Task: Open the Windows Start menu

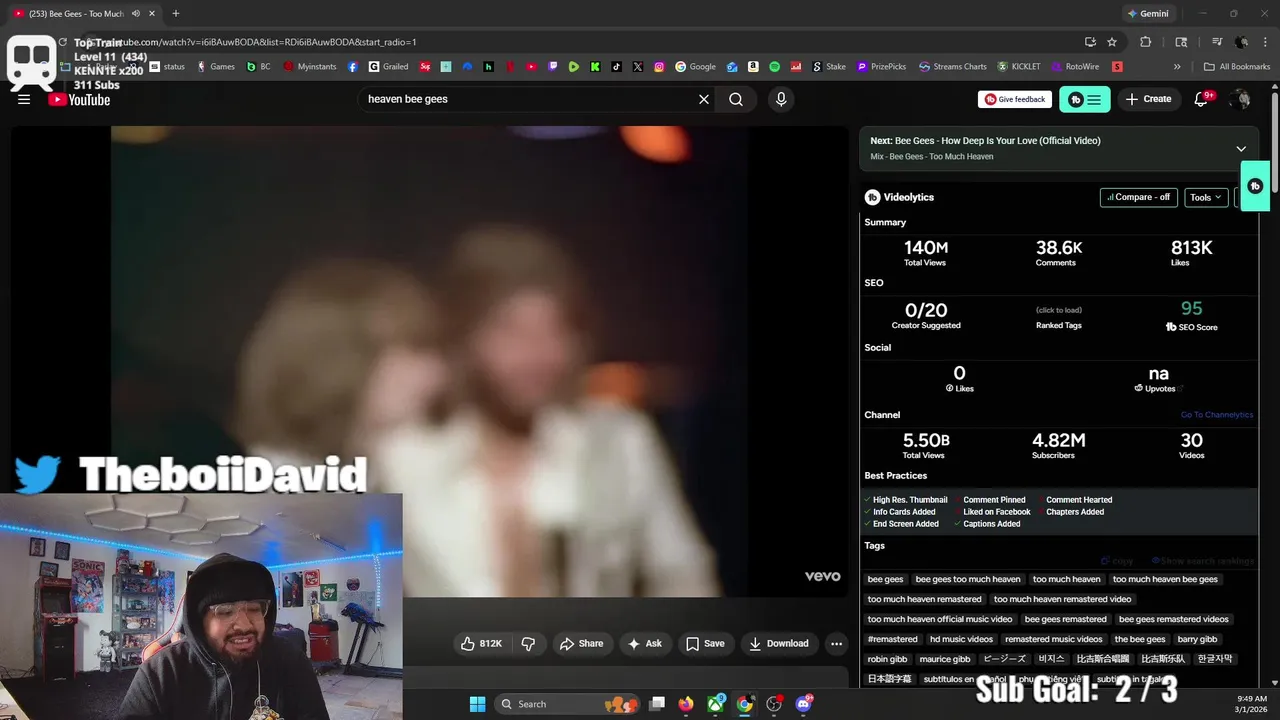Action: [477, 704]
